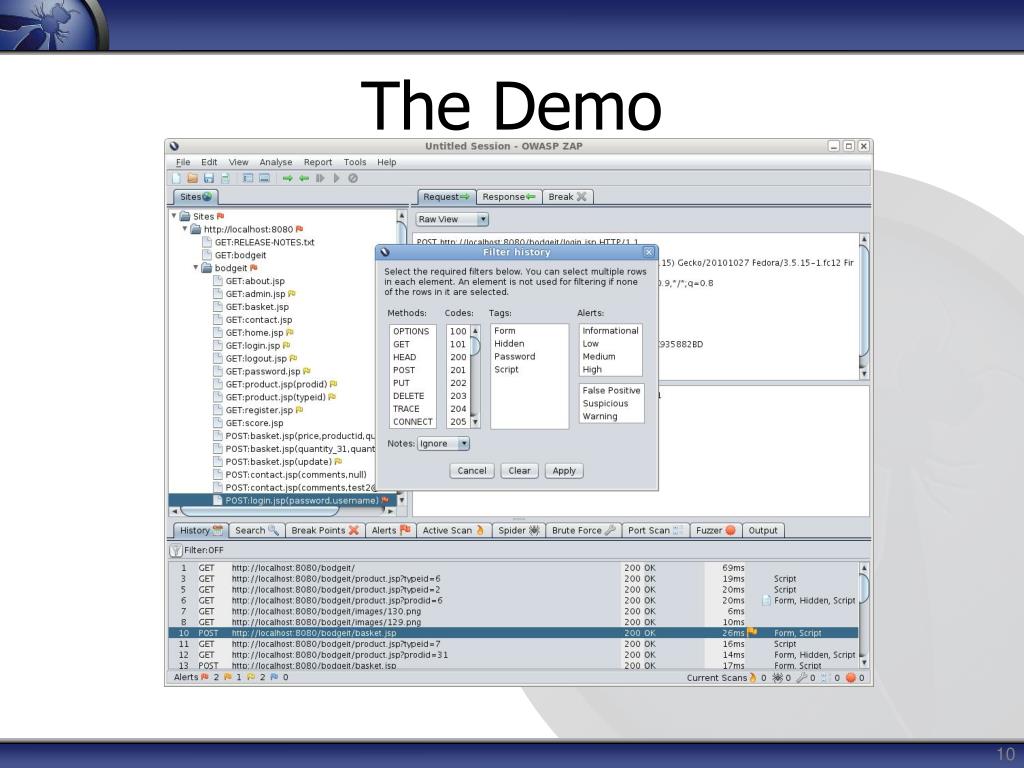The height and width of the screenshot is (768, 1024).
Task: Set break on all responses (left green arrow)
Action: 304,178
